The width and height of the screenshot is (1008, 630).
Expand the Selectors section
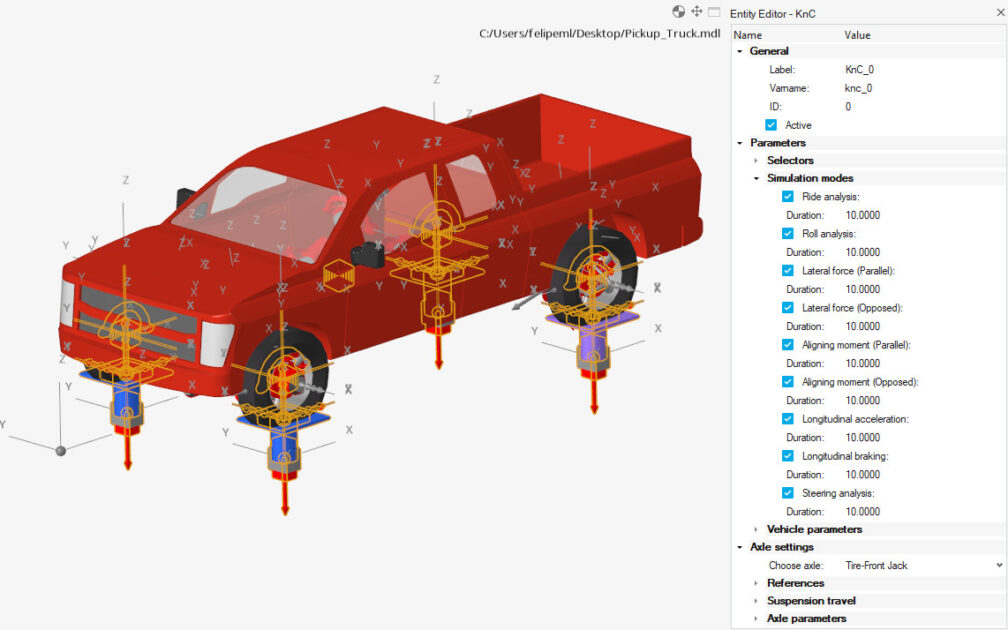(x=756, y=161)
